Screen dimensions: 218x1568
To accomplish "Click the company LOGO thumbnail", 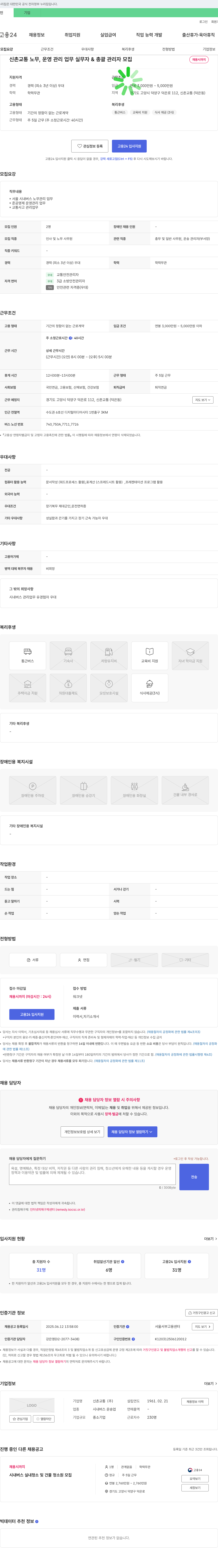I will pos(32,1406).
